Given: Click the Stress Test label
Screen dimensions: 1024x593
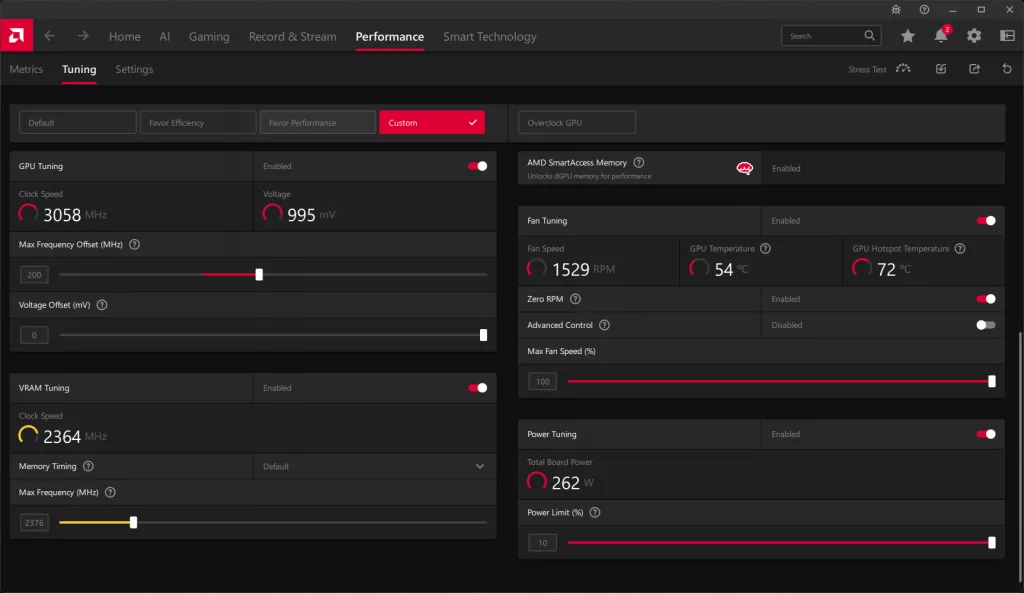Looking at the screenshot, I should (x=867, y=69).
